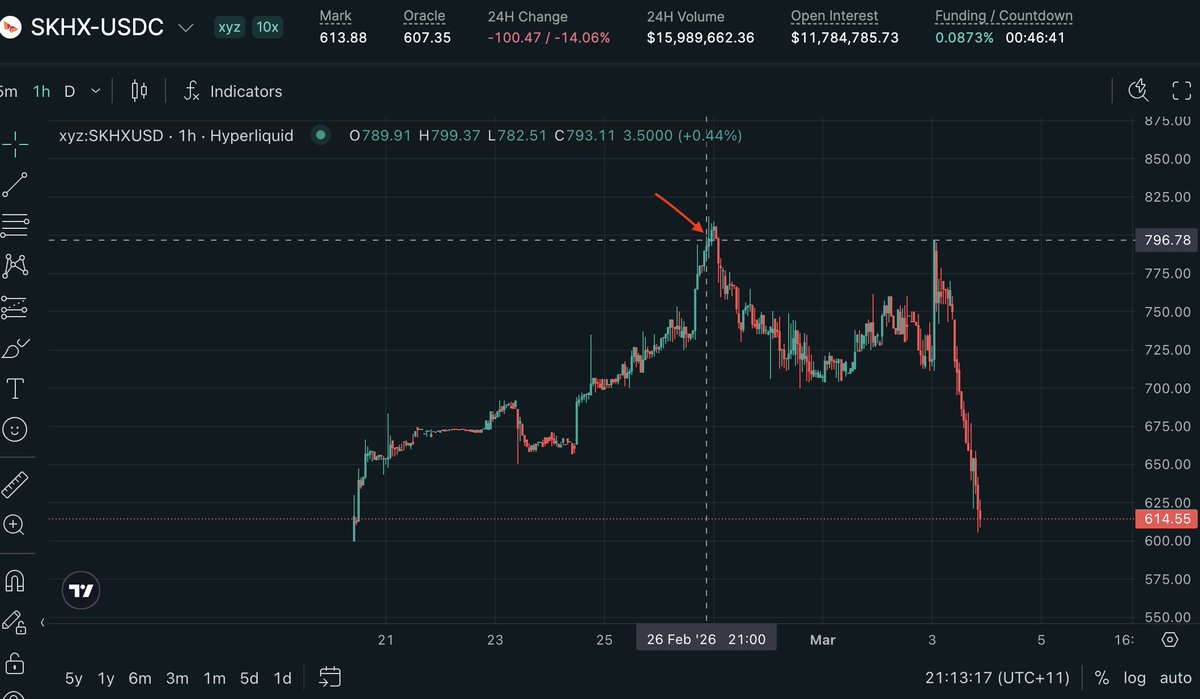
Task: Click the 26 Feb '26 21:00 time label
Action: 706,639
